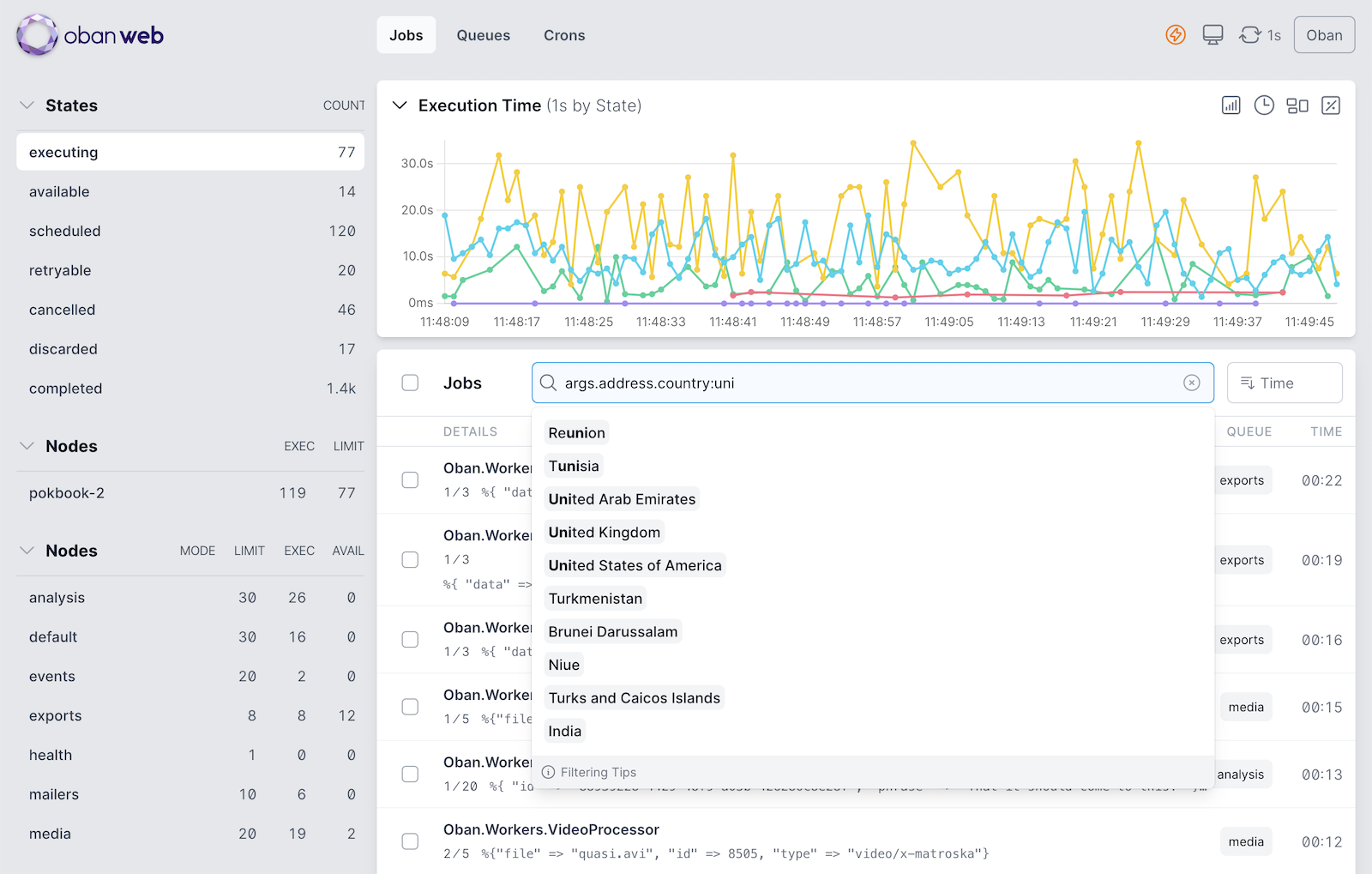The image size is (1372, 874).
Task: Choose United Kingdom from suggestions
Action: click(x=605, y=533)
